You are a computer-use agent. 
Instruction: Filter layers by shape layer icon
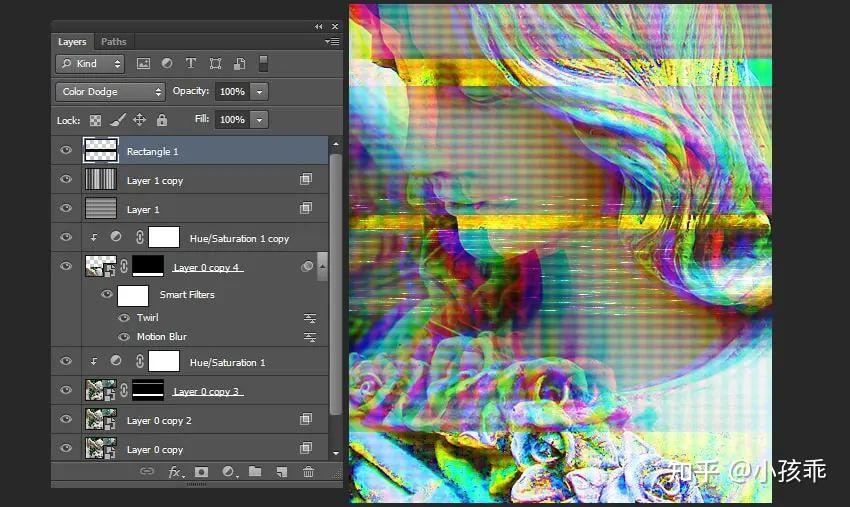(x=215, y=63)
